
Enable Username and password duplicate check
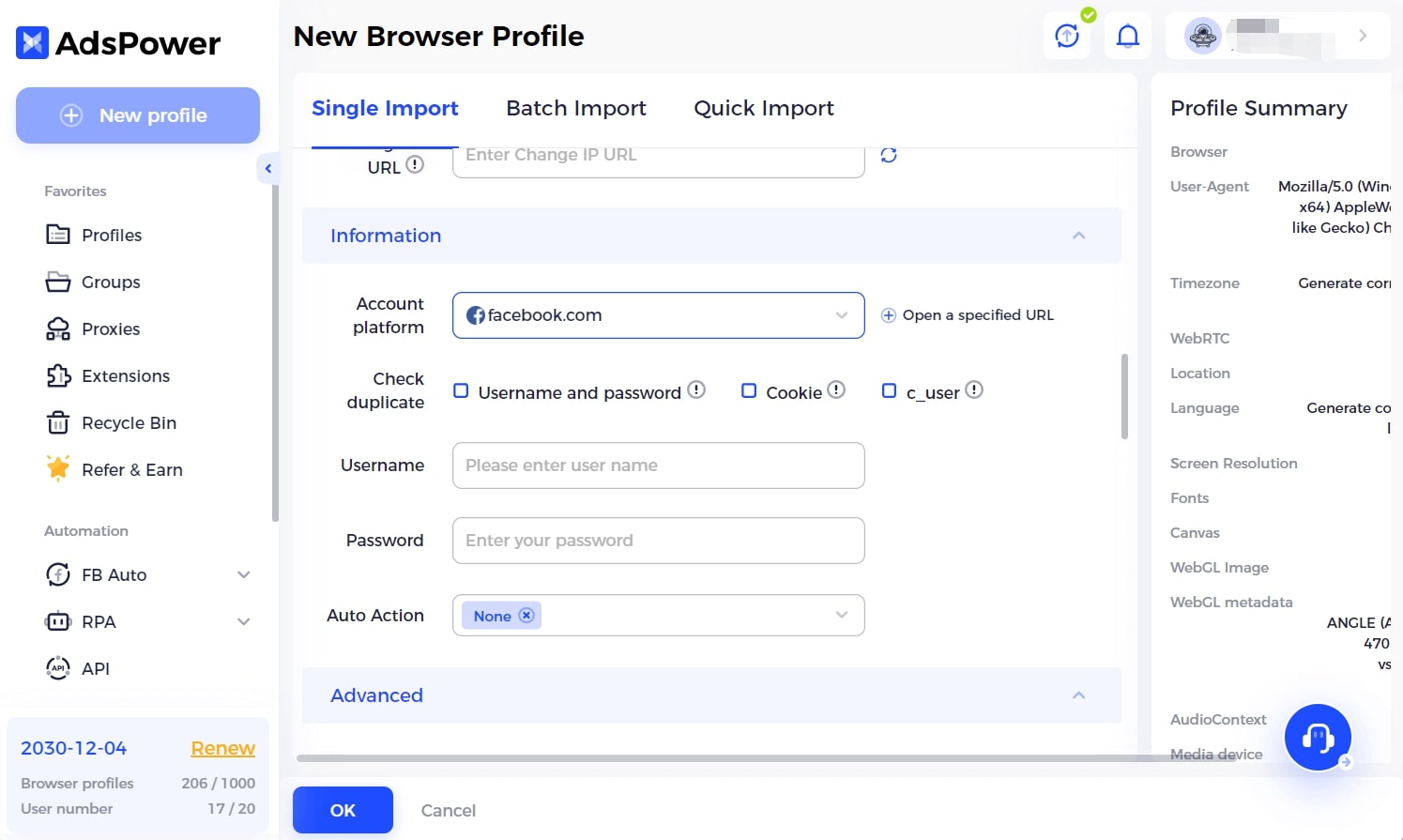click(461, 391)
